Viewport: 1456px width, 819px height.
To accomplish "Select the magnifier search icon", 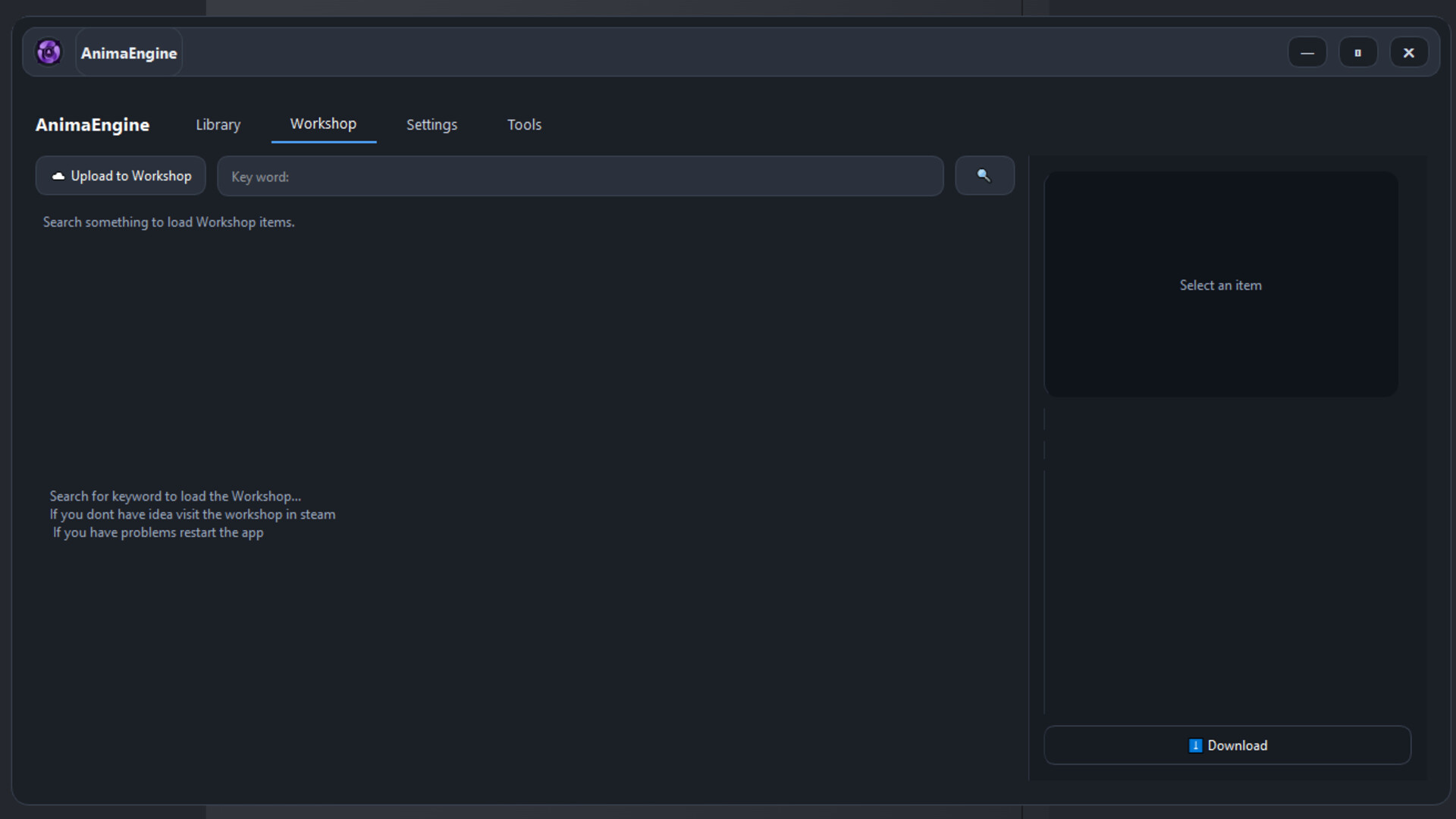I will (984, 175).
